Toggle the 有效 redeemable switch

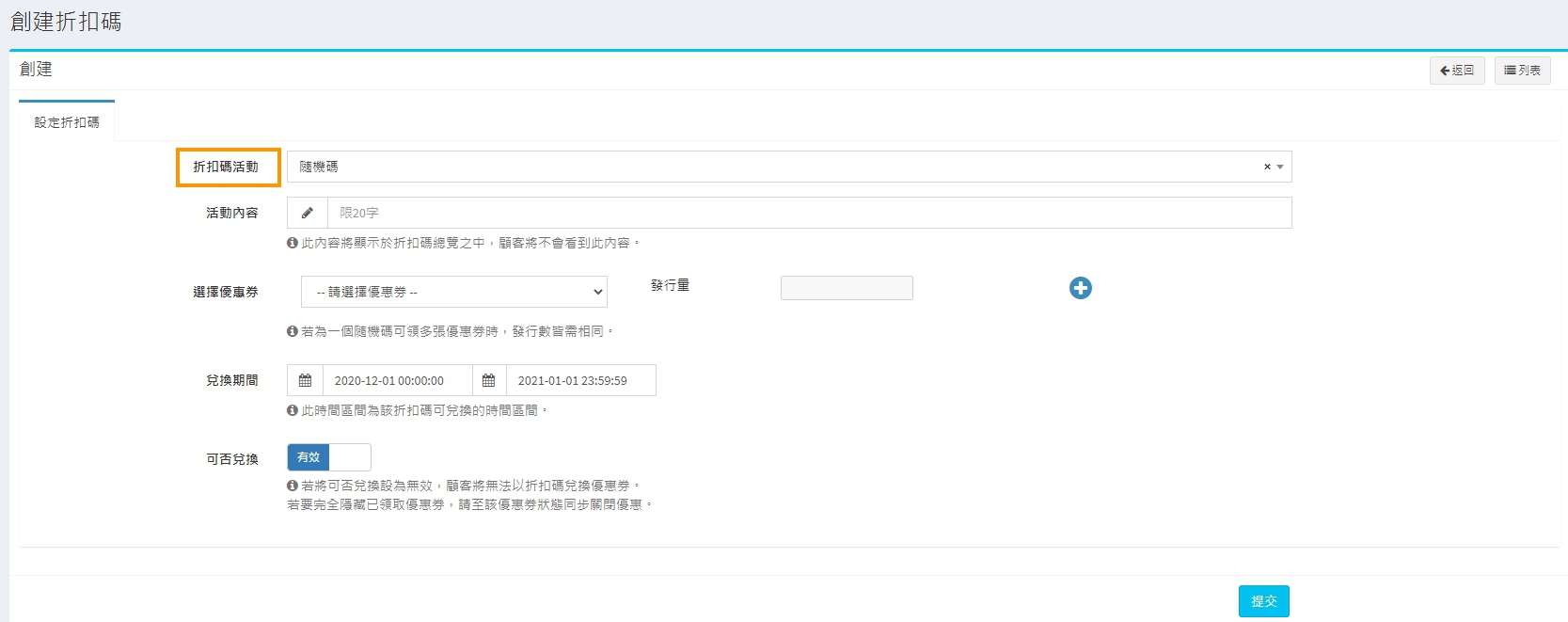click(x=328, y=457)
